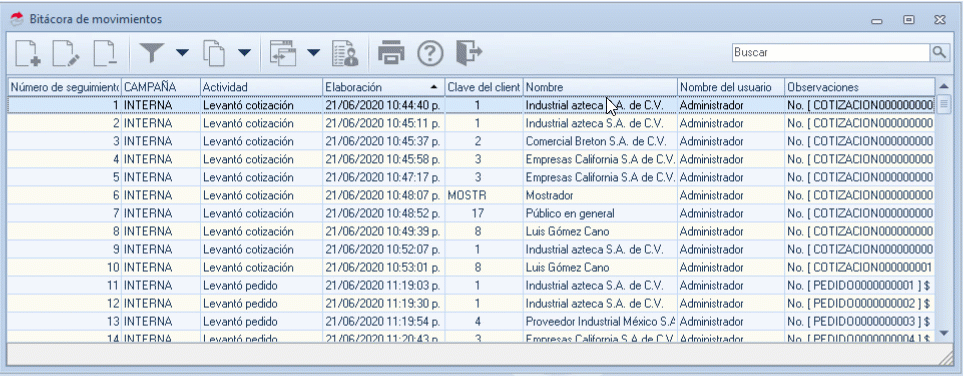
Task: Open help with the question mark icon
Action: click(430, 53)
